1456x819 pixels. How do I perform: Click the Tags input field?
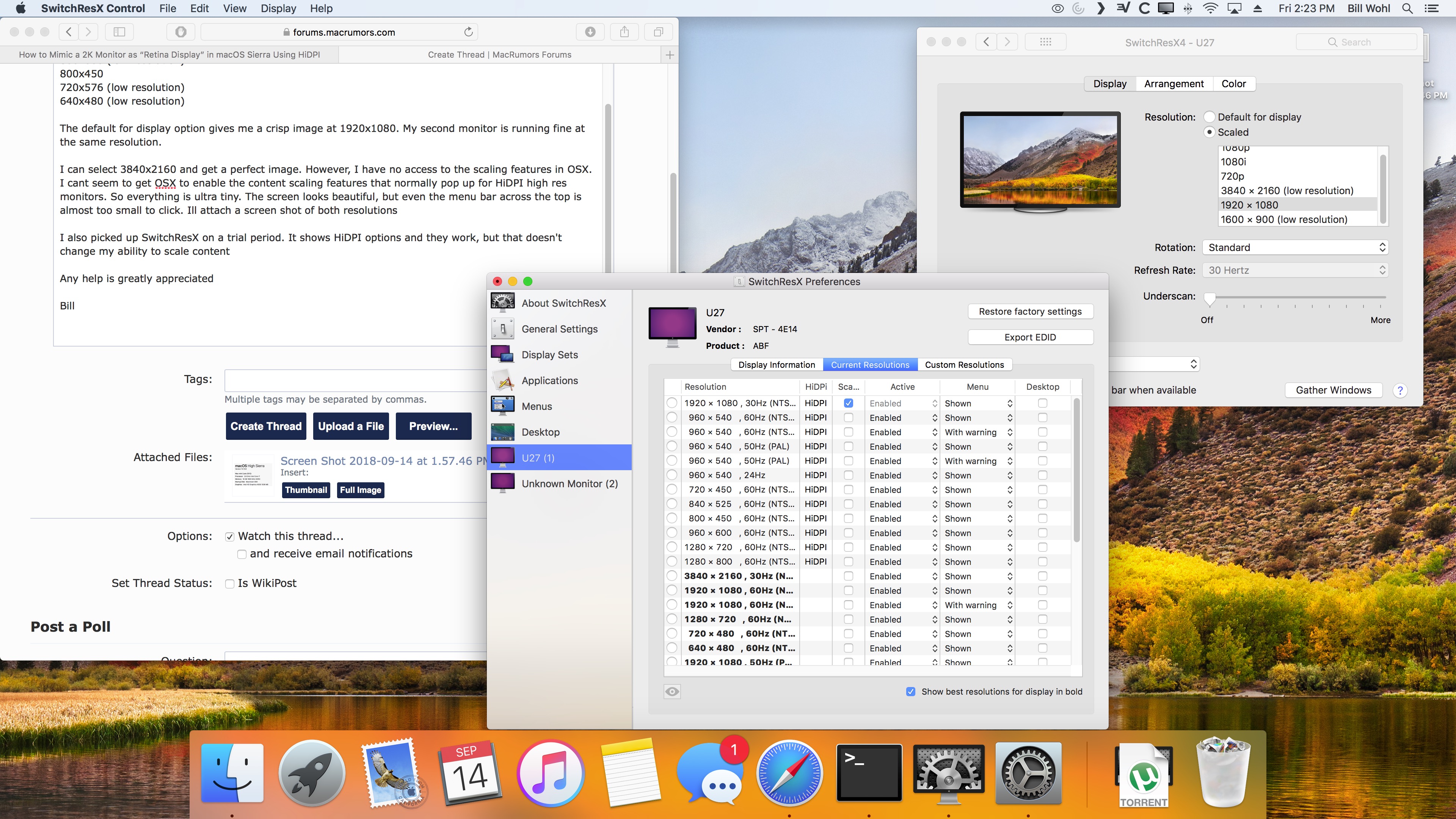356,380
